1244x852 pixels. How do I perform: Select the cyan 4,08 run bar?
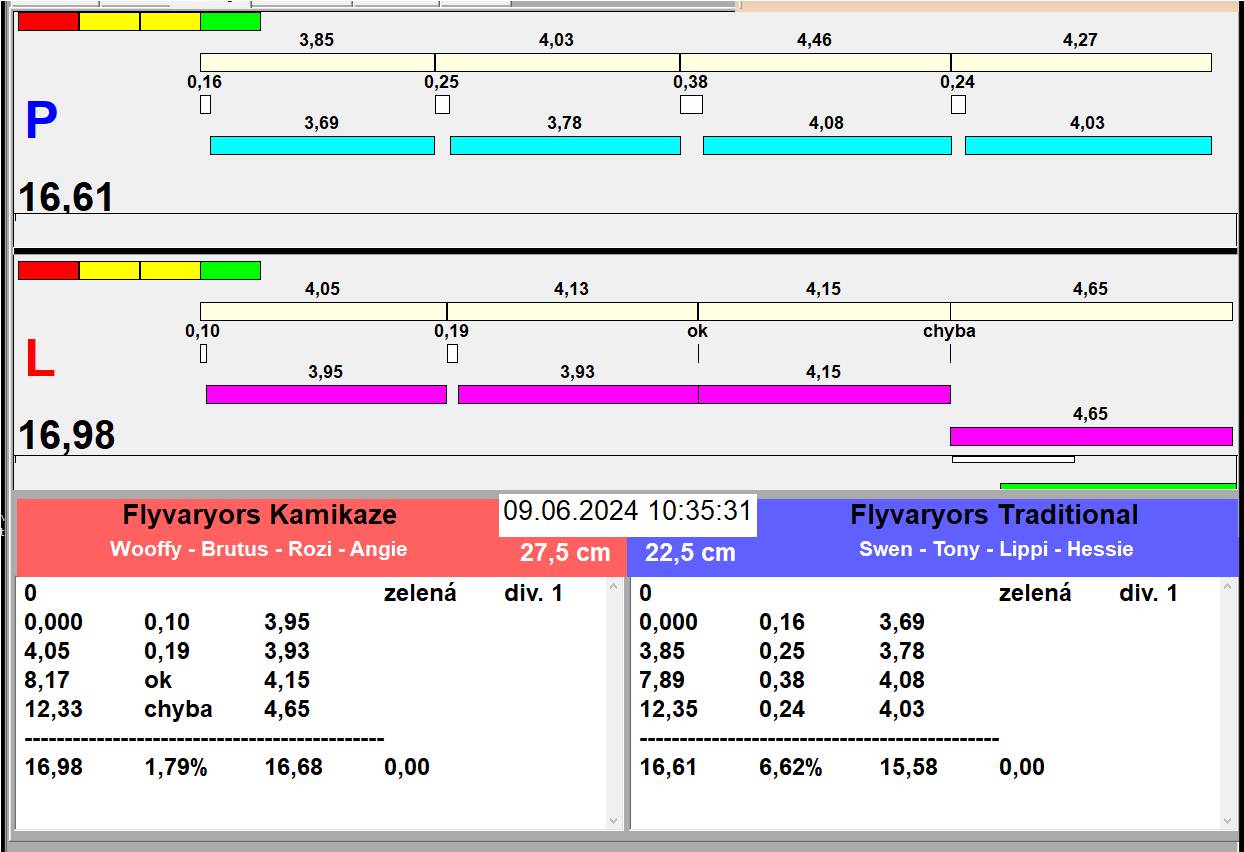827,146
